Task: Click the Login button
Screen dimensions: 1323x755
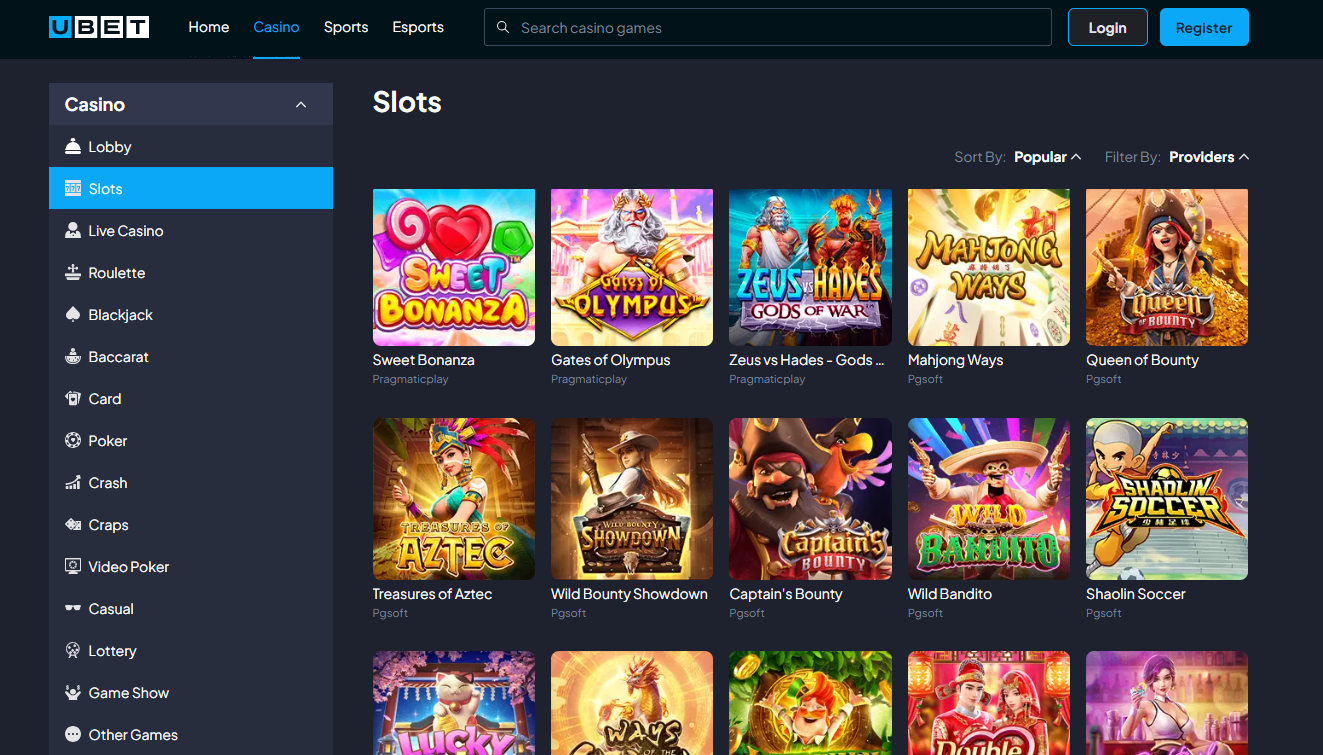Action: [x=1107, y=28]
